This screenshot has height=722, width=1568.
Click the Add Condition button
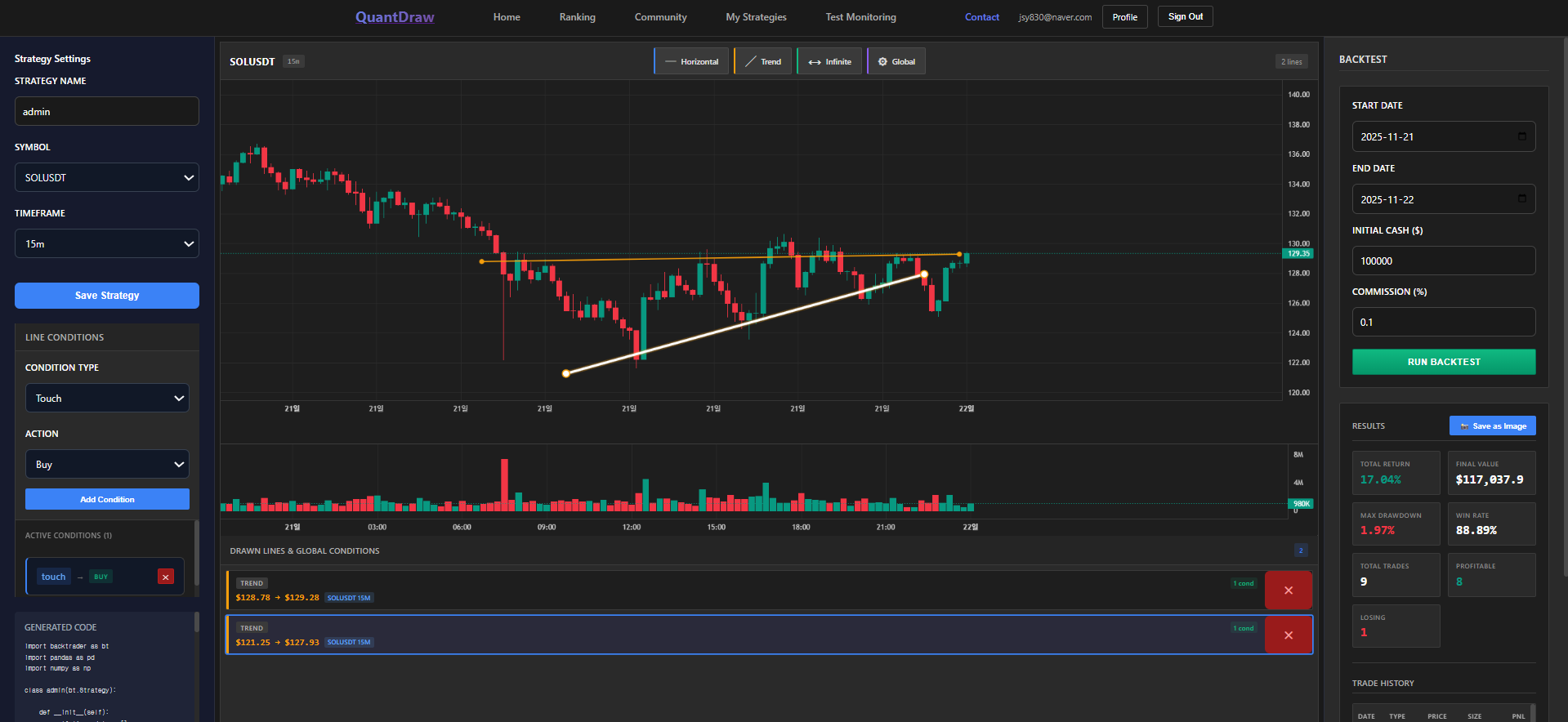tap(107, 499)
